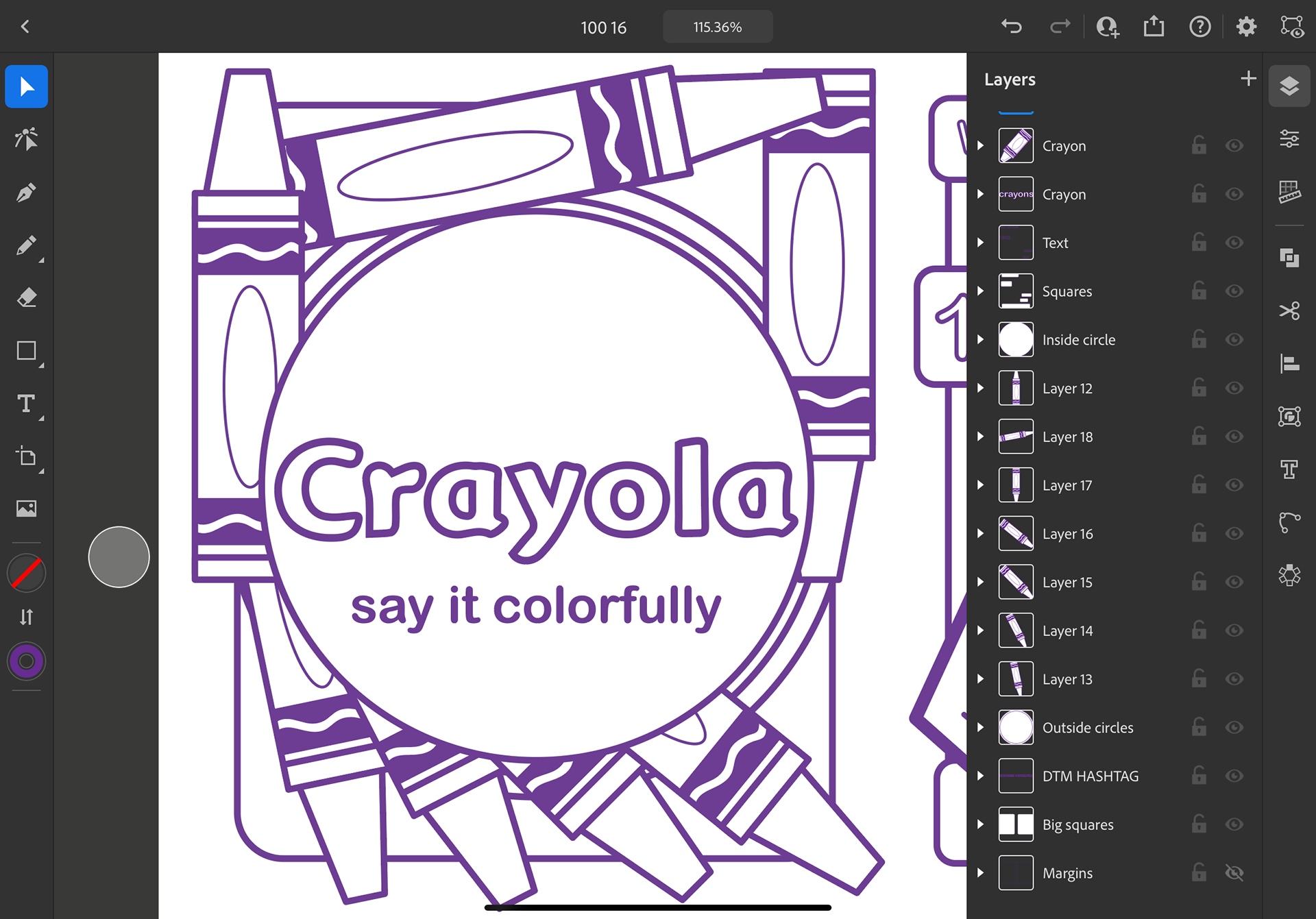1316x919 pixels.
Task: Open the Help menu
Action: tap(1199, 27)
